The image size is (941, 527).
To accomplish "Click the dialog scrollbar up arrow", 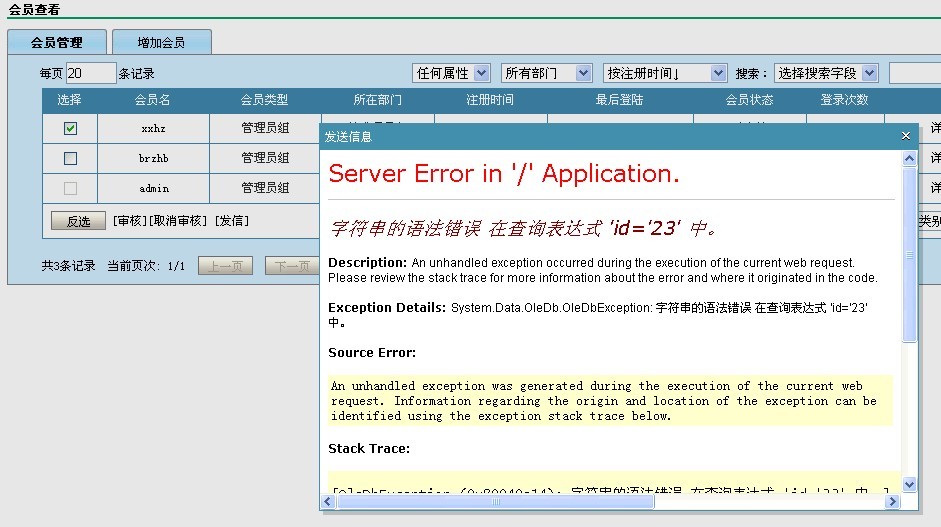I will [909, 159].
